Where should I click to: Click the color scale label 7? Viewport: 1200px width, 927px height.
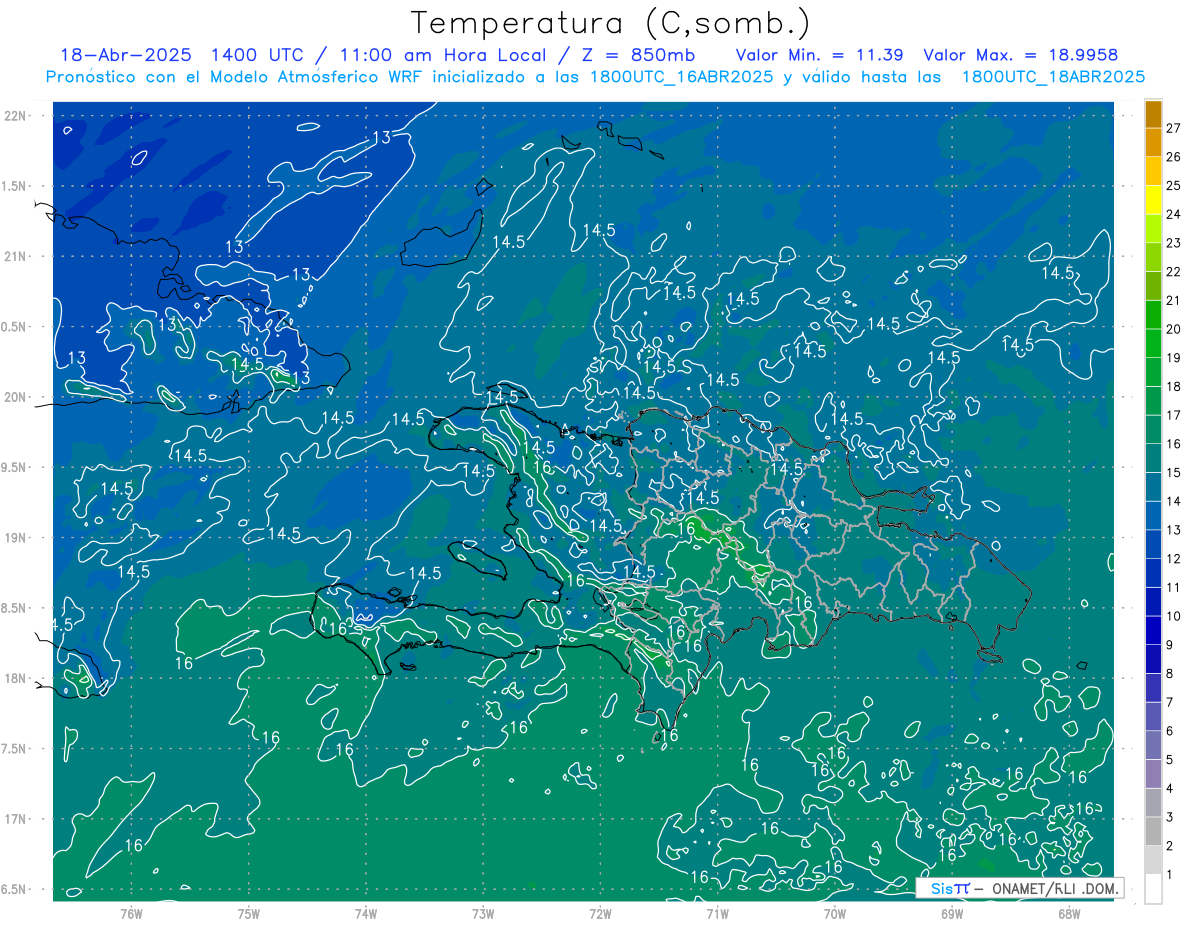(1170, 702)
